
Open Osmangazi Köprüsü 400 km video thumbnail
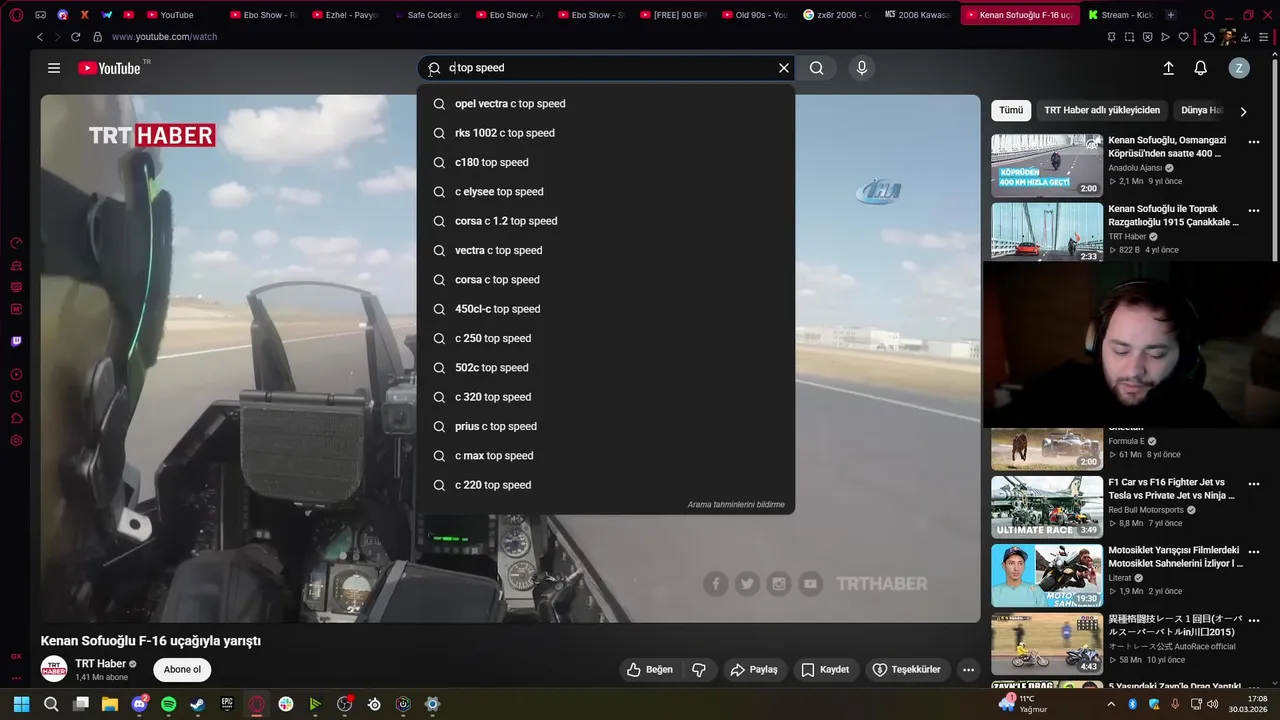(x=1047, y=166)
